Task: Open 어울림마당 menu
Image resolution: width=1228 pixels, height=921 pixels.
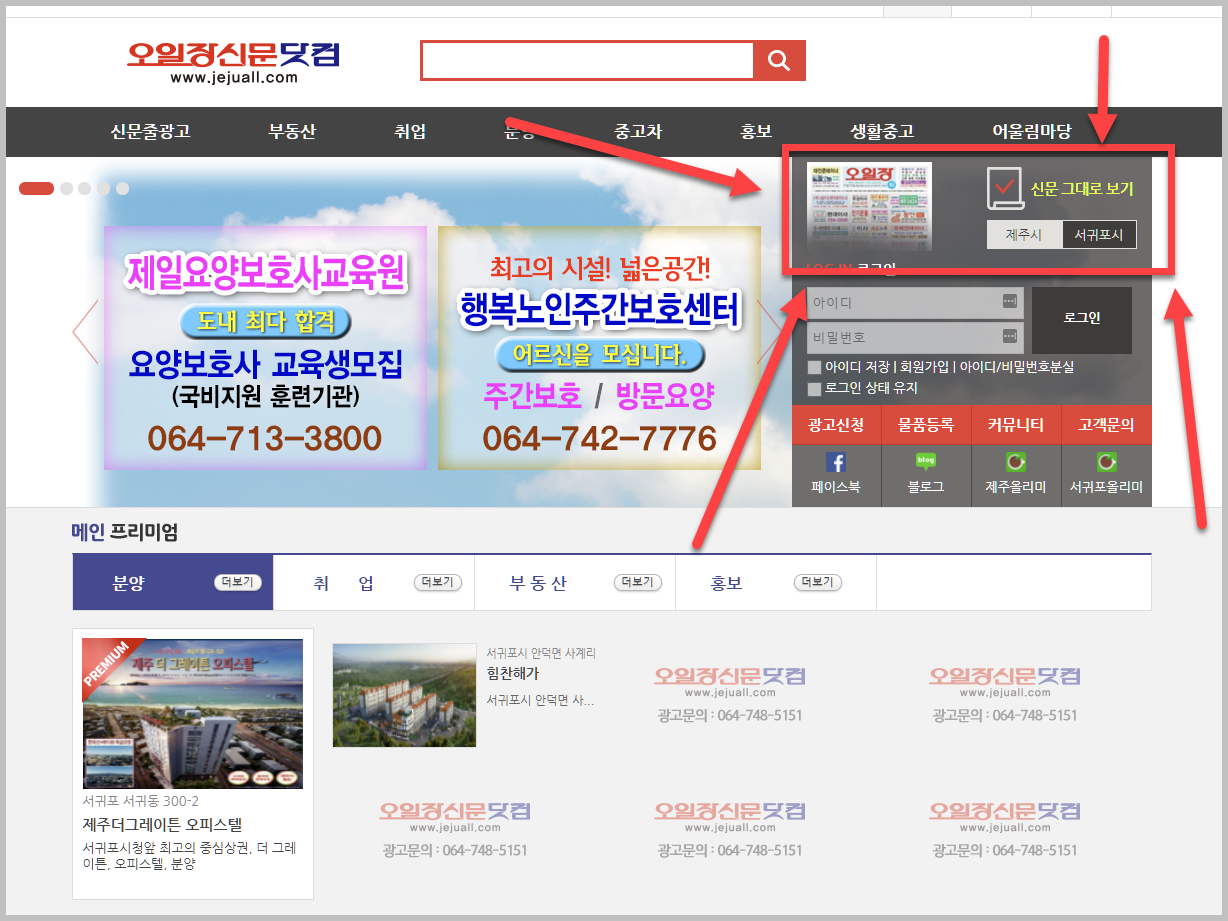Action: [1031, 132]
